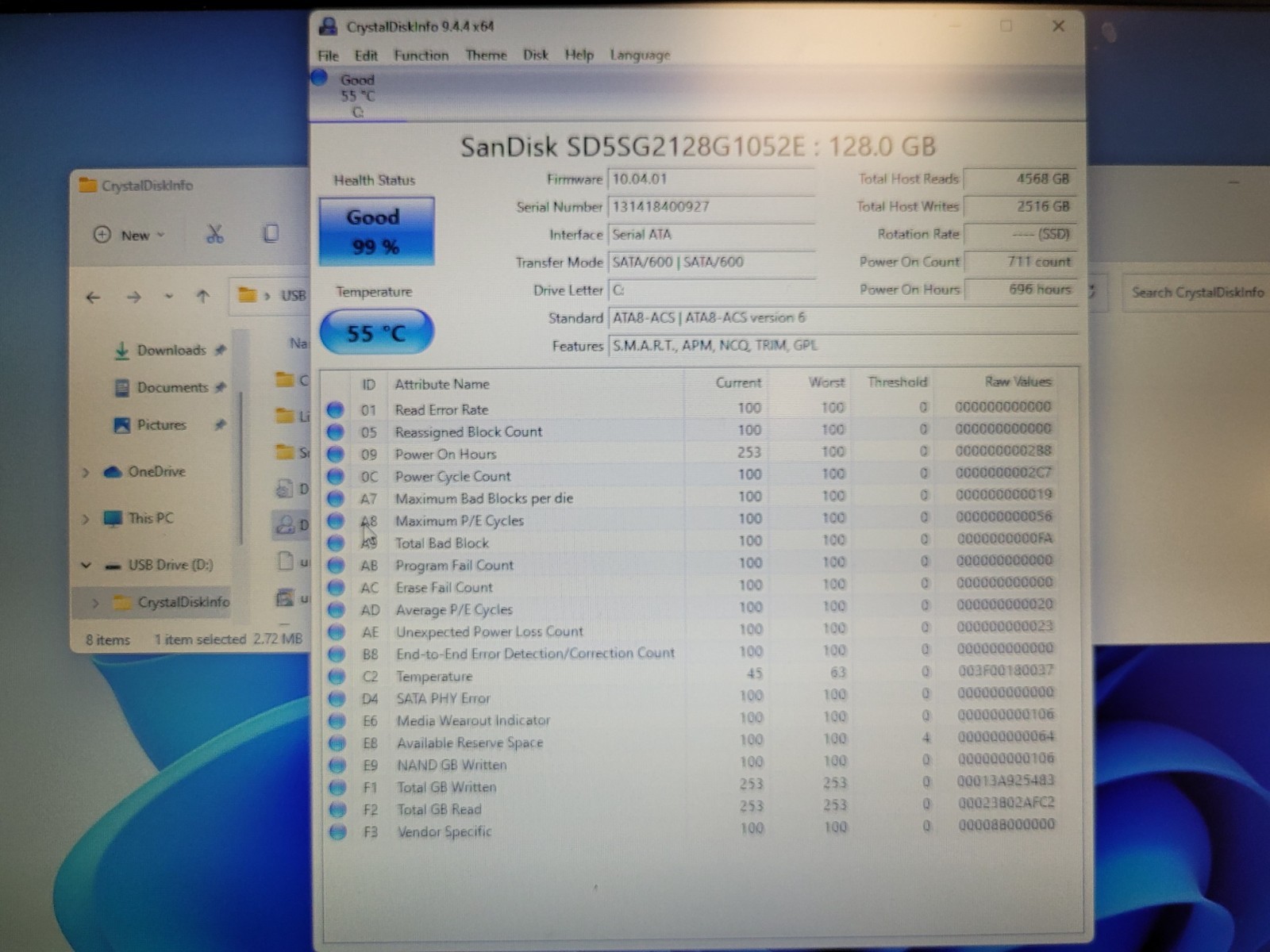Click the Total Host Writes value 2516 GB
1270x952 pixels.
coord(1019,206)
